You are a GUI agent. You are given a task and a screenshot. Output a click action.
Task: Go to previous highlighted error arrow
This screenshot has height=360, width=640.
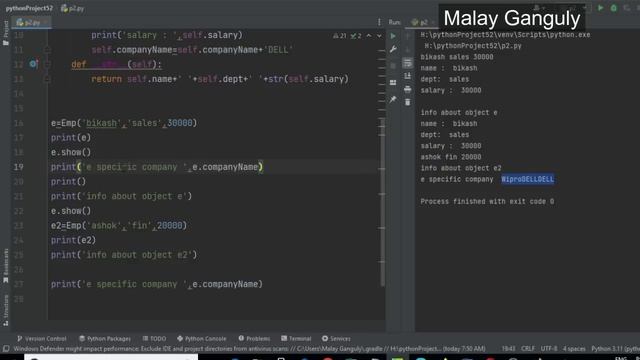coord(369,36)
